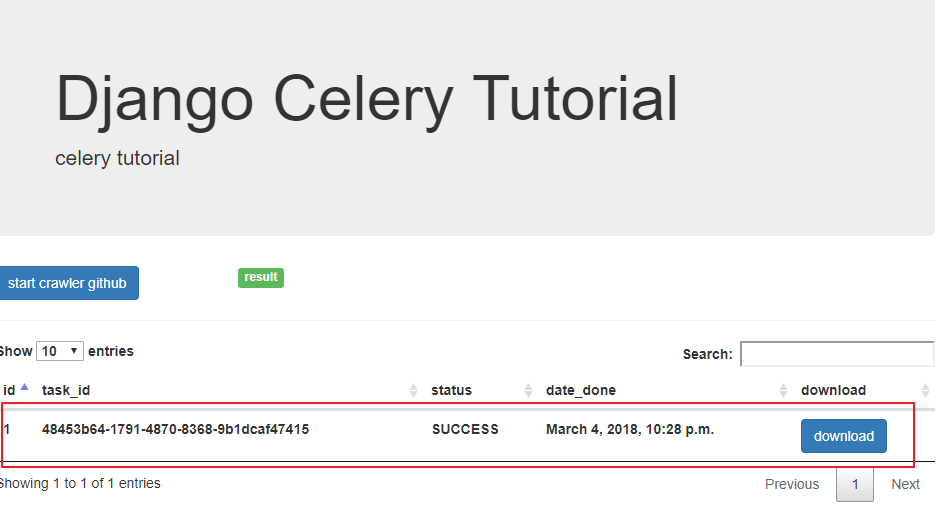Open the Show entries count dropdown
The image size is (952, 525).
coord(60,351)
